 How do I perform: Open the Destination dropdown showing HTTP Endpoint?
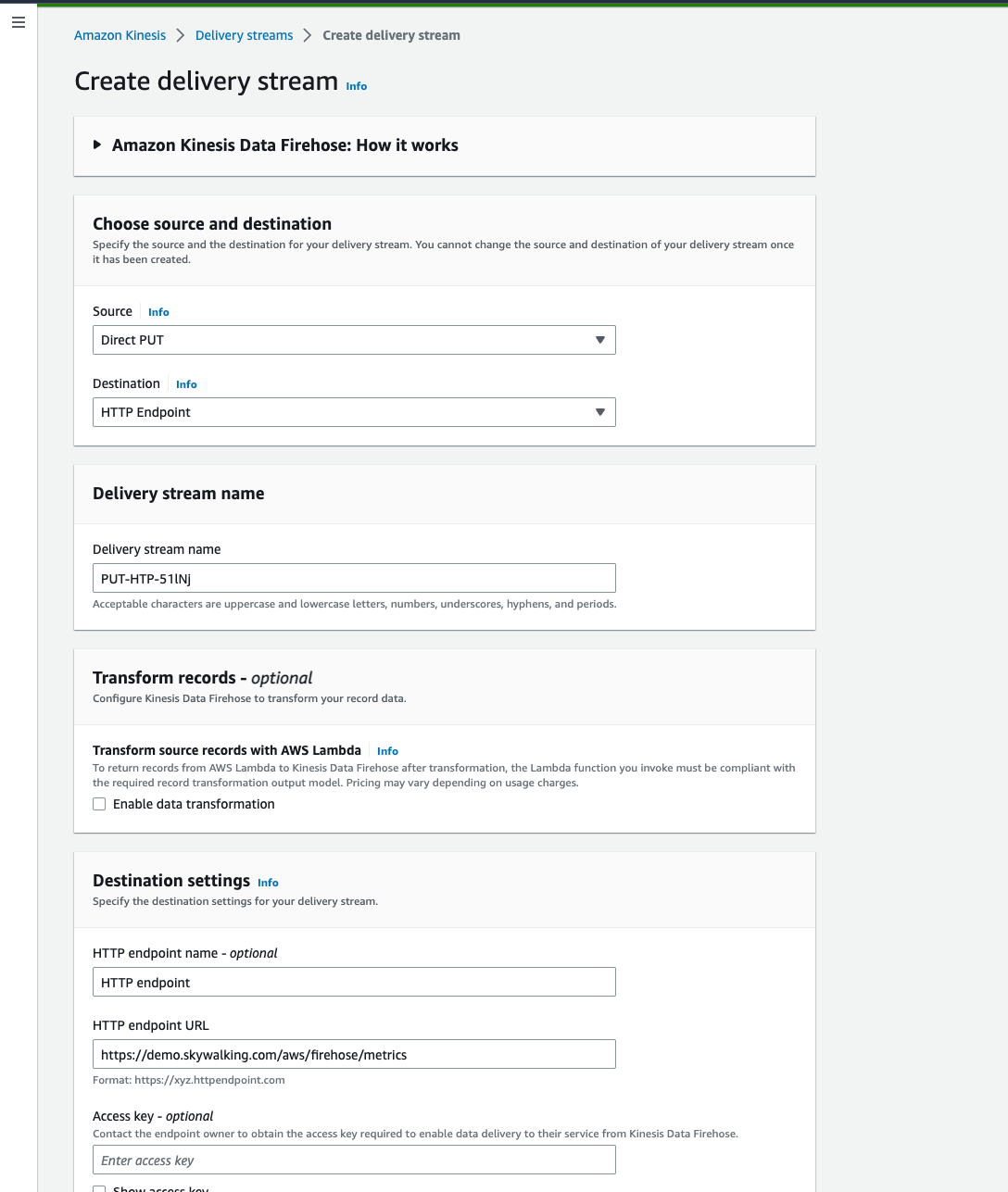pyautogui.click(x=354, y=412)
